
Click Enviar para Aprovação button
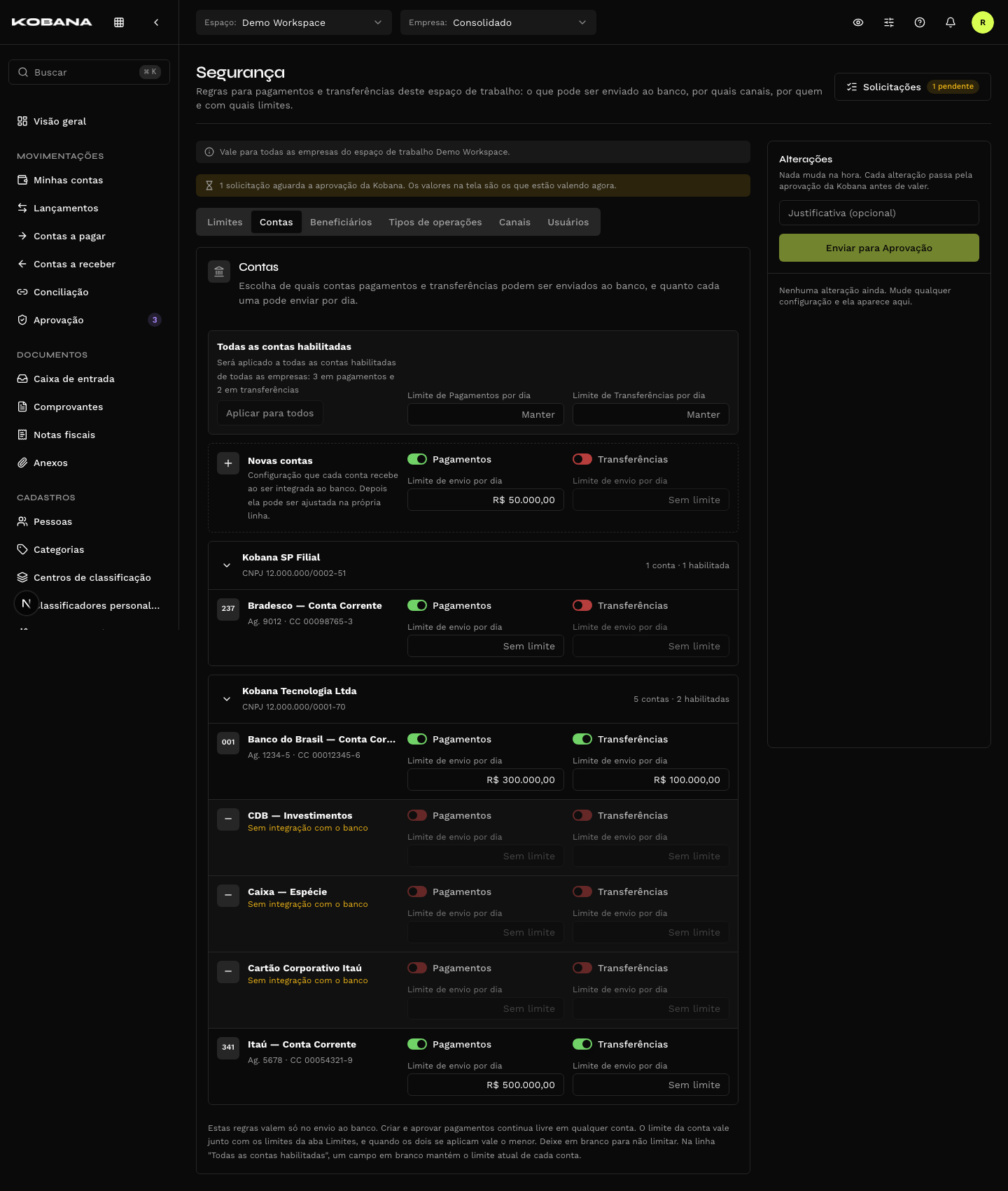click(x=879, y=248)
